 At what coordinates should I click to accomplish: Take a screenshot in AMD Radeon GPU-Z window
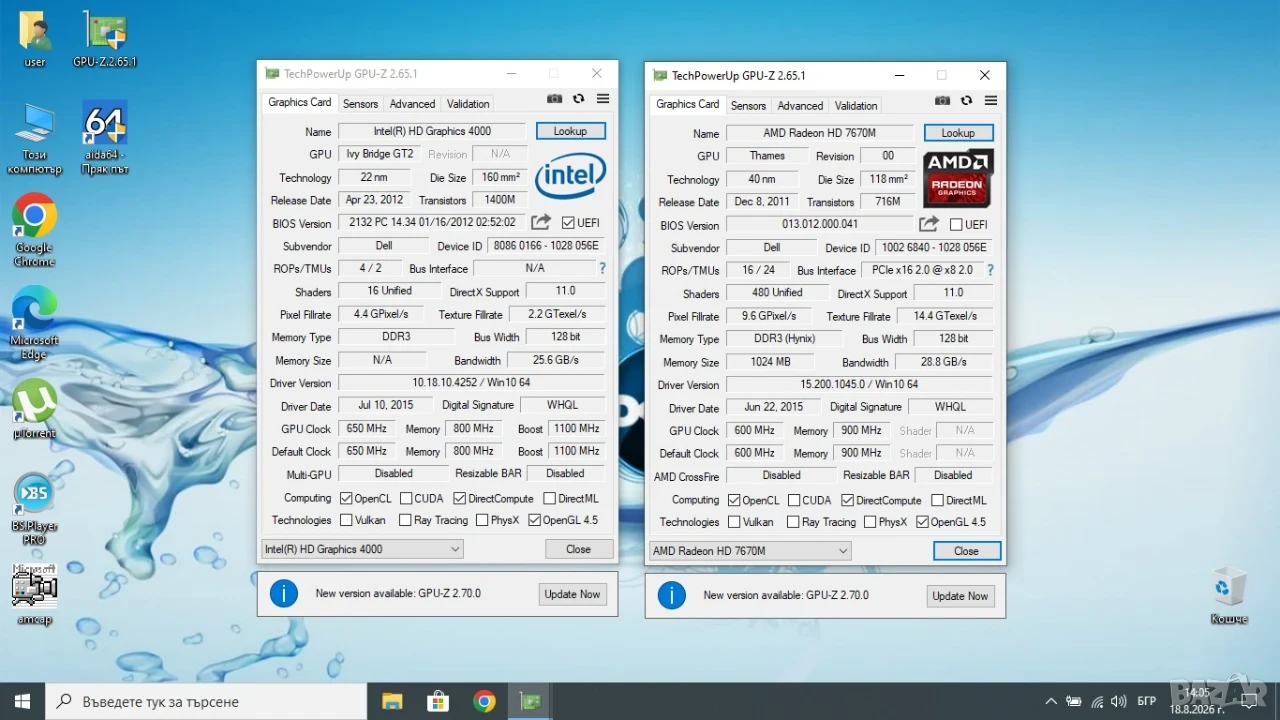[x=943, y=101]
